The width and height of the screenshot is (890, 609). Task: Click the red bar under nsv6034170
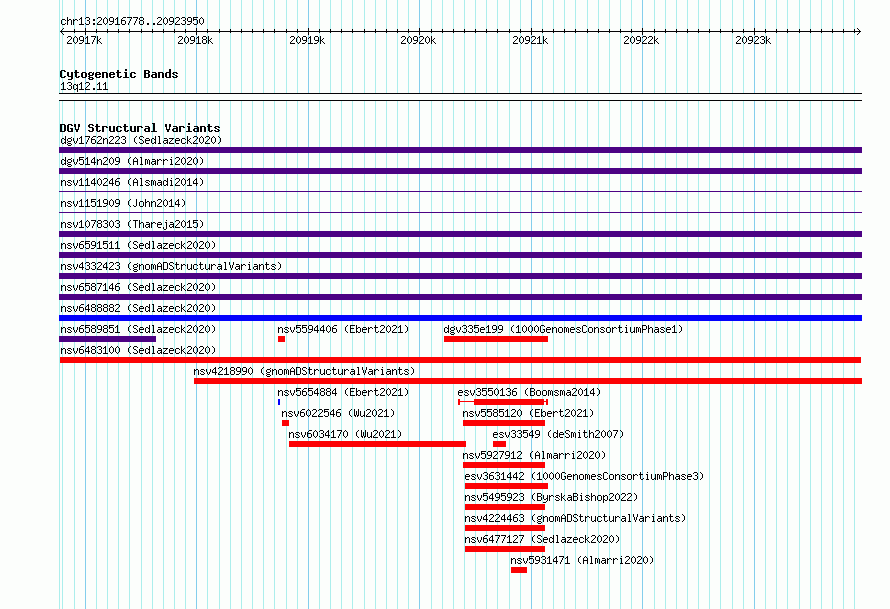click(377, 444)
